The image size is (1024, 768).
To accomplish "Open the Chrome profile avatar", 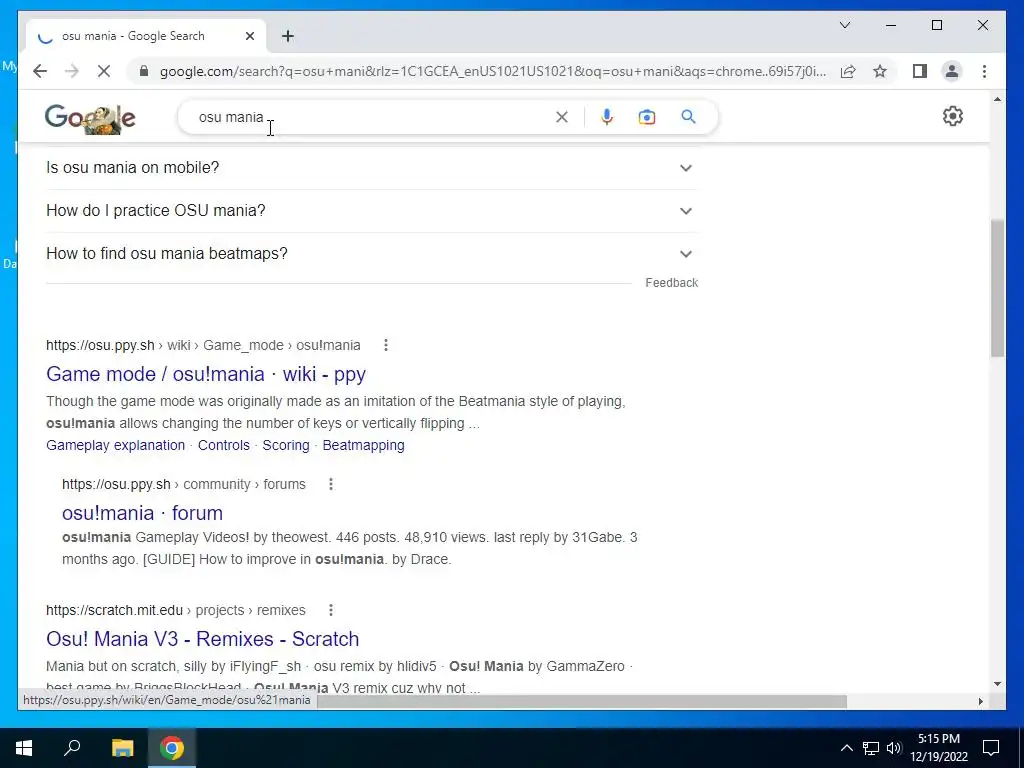I will tap(952, 71).
